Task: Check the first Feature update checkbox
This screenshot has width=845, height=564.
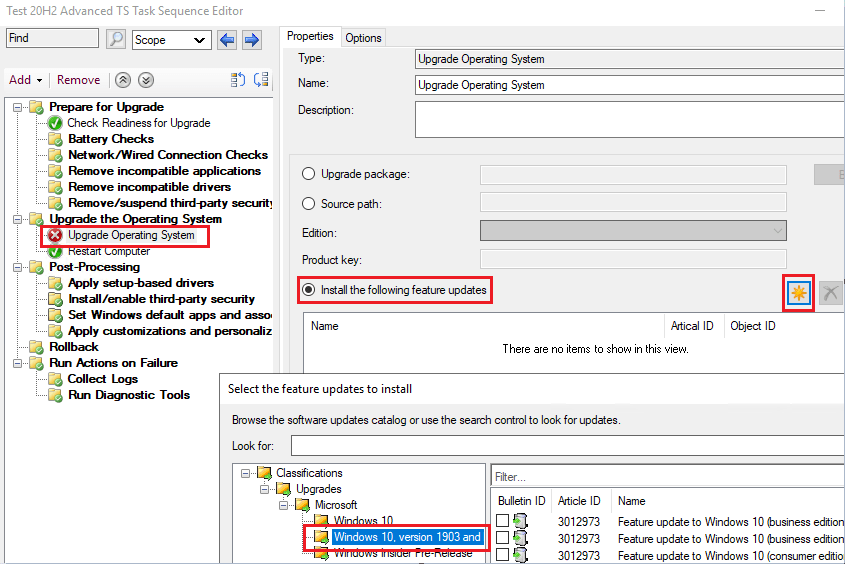Action: pos(503,521)
